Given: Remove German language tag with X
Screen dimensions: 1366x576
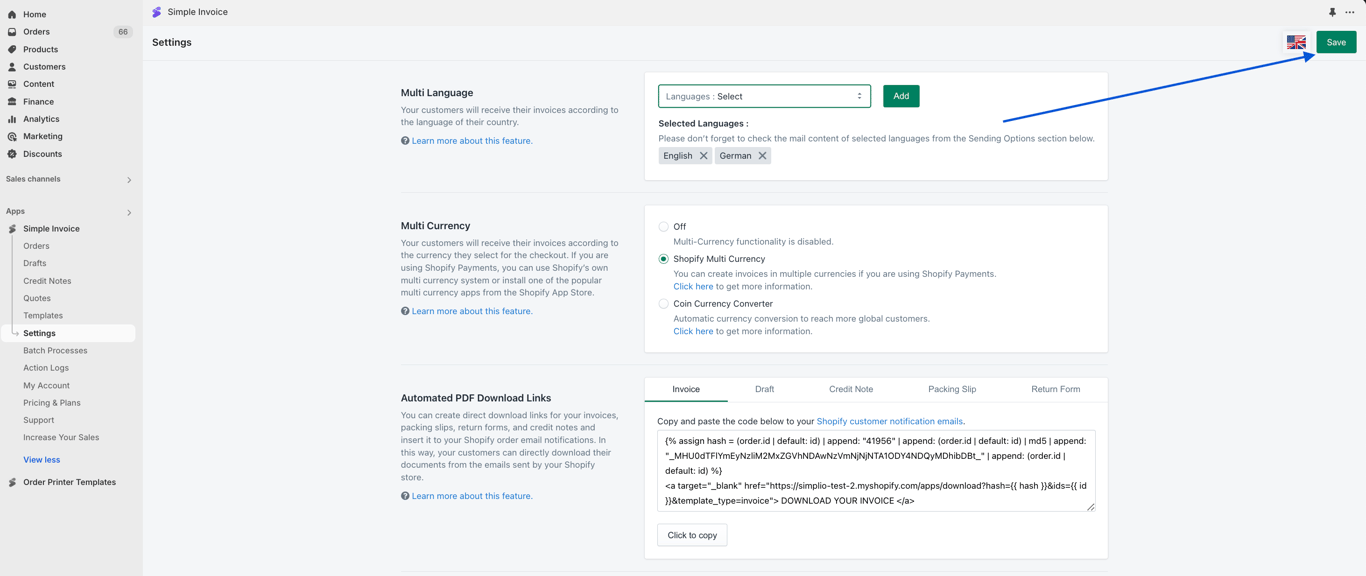Looking at the screenshot, I should click(762, 156).
